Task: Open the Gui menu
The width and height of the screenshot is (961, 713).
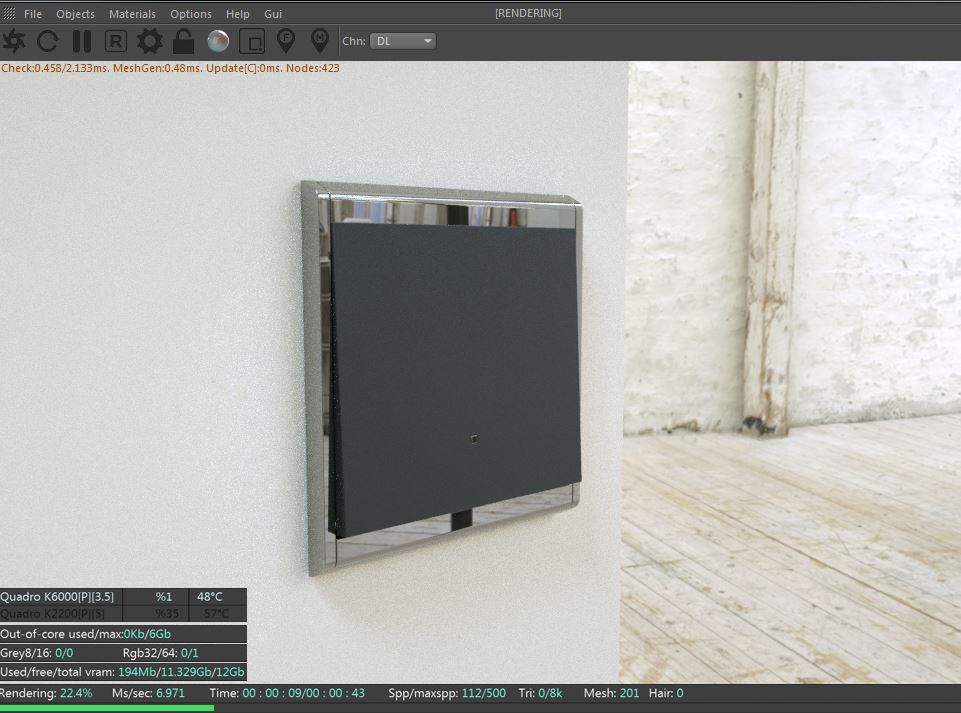Action: coord(273,13)
